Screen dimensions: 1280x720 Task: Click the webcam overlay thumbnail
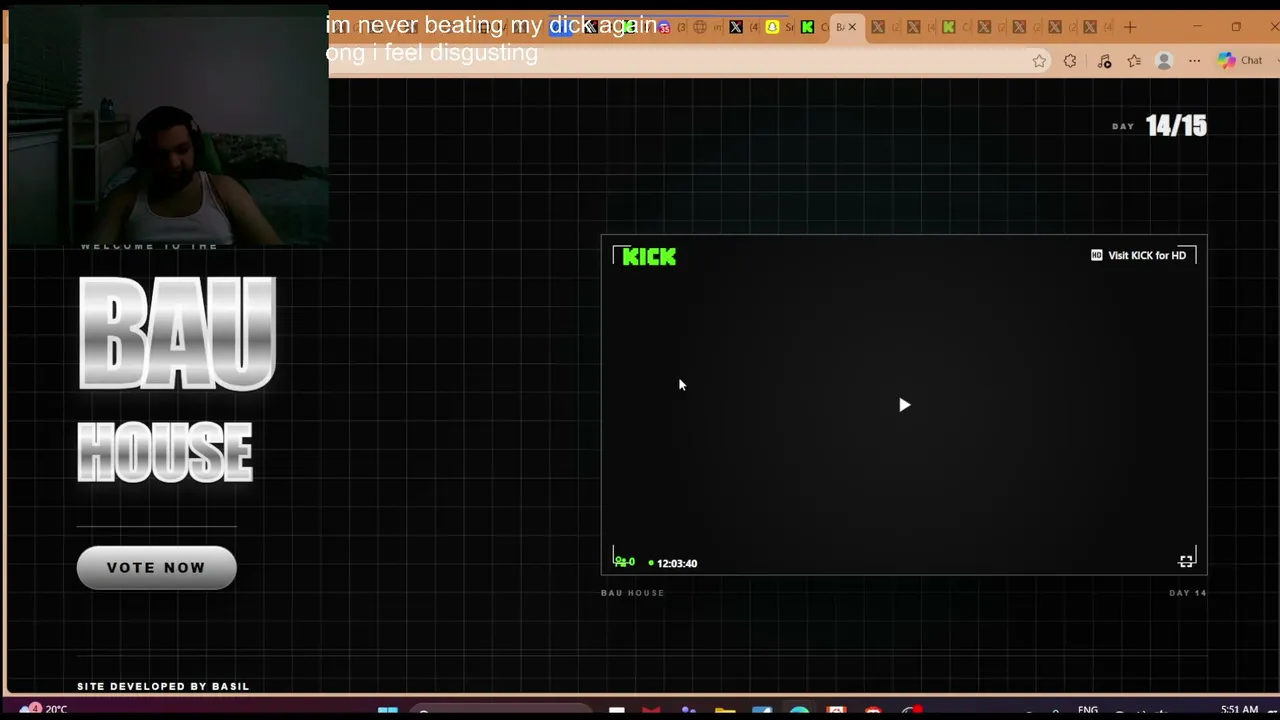pyautogui.click(x=168, y=125)
